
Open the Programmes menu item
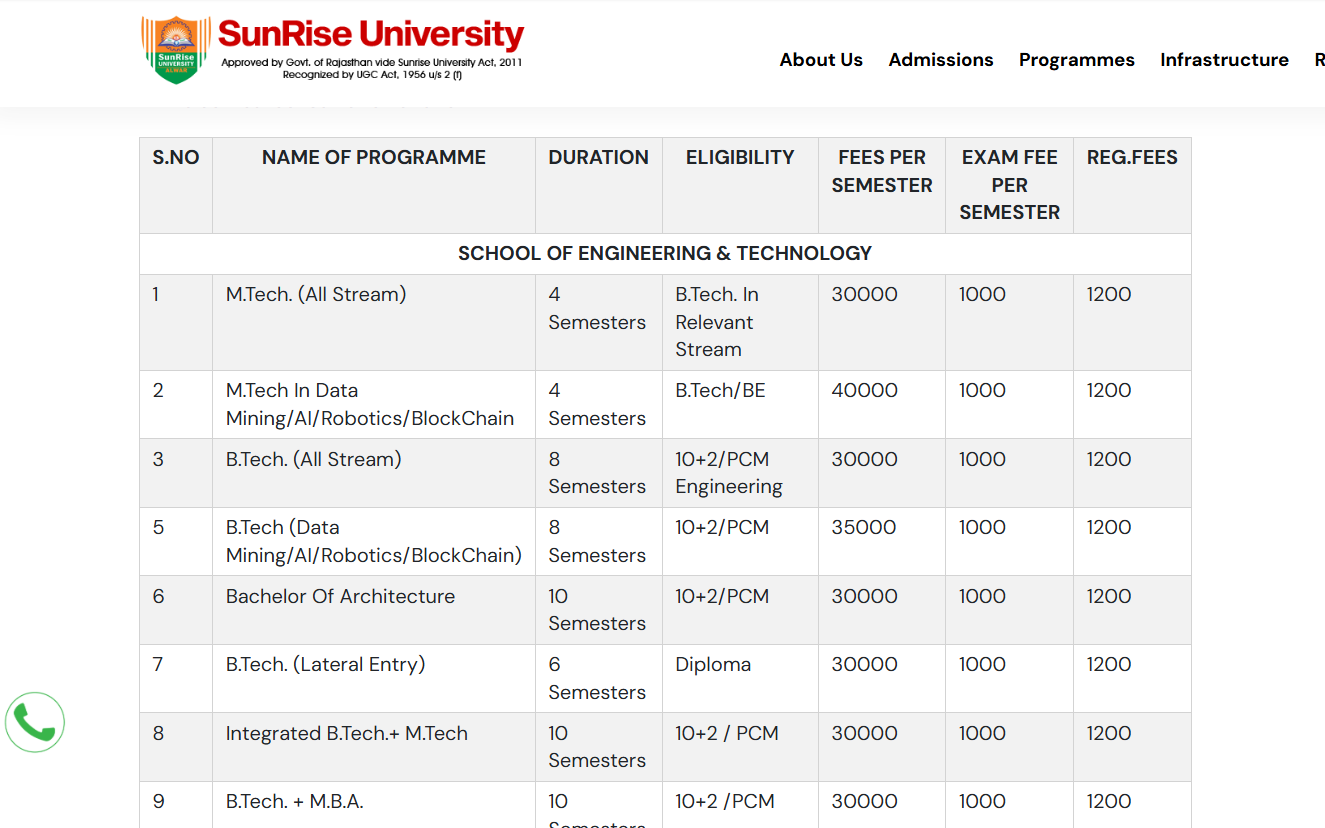pyautogui.click(x=1076, y=60)
